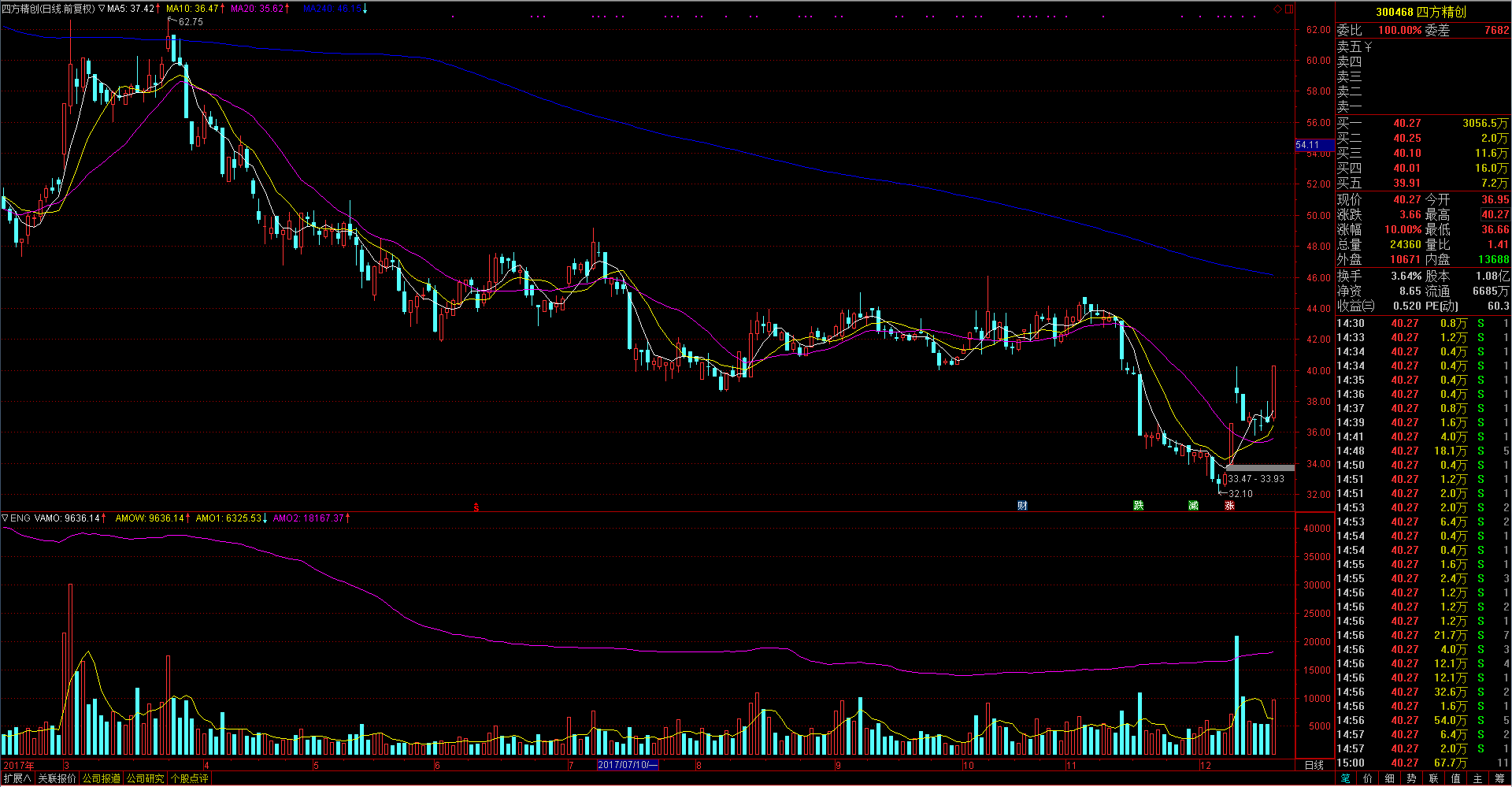Switch to the 笔 tick-by-tick view
1512x787 pixels.
[1345, 778]
